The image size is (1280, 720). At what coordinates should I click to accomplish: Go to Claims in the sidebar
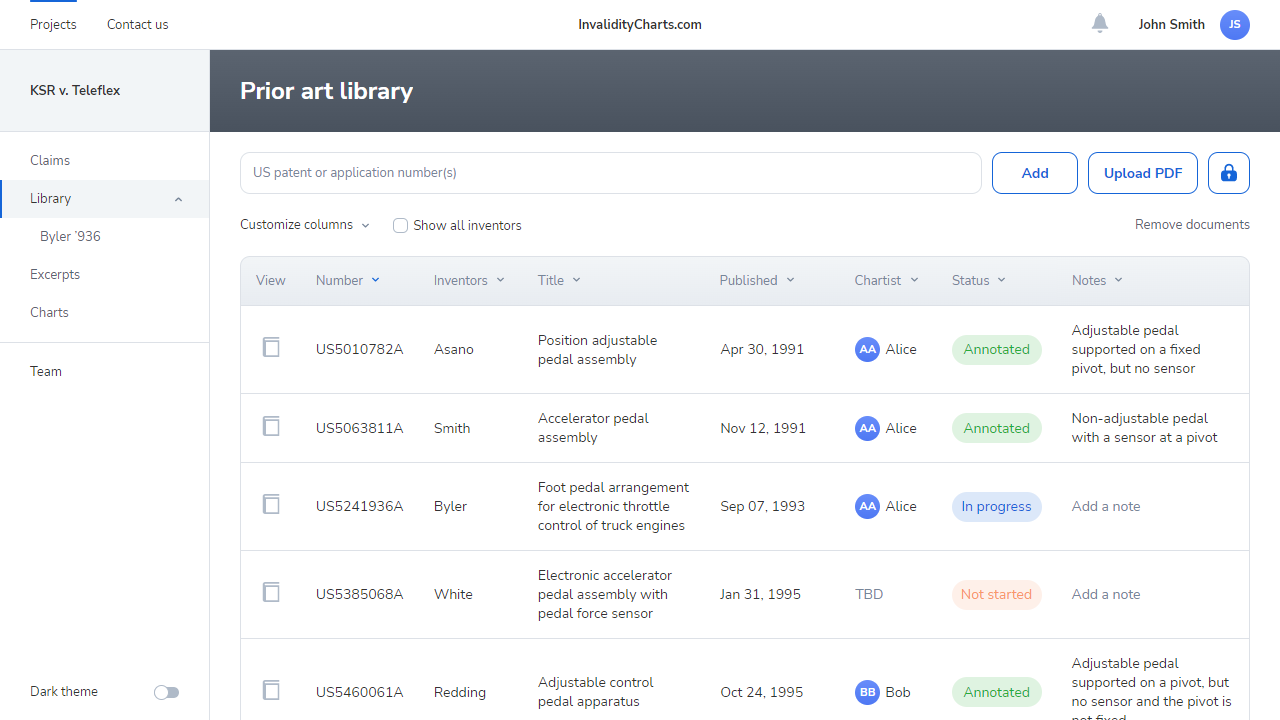50,160
